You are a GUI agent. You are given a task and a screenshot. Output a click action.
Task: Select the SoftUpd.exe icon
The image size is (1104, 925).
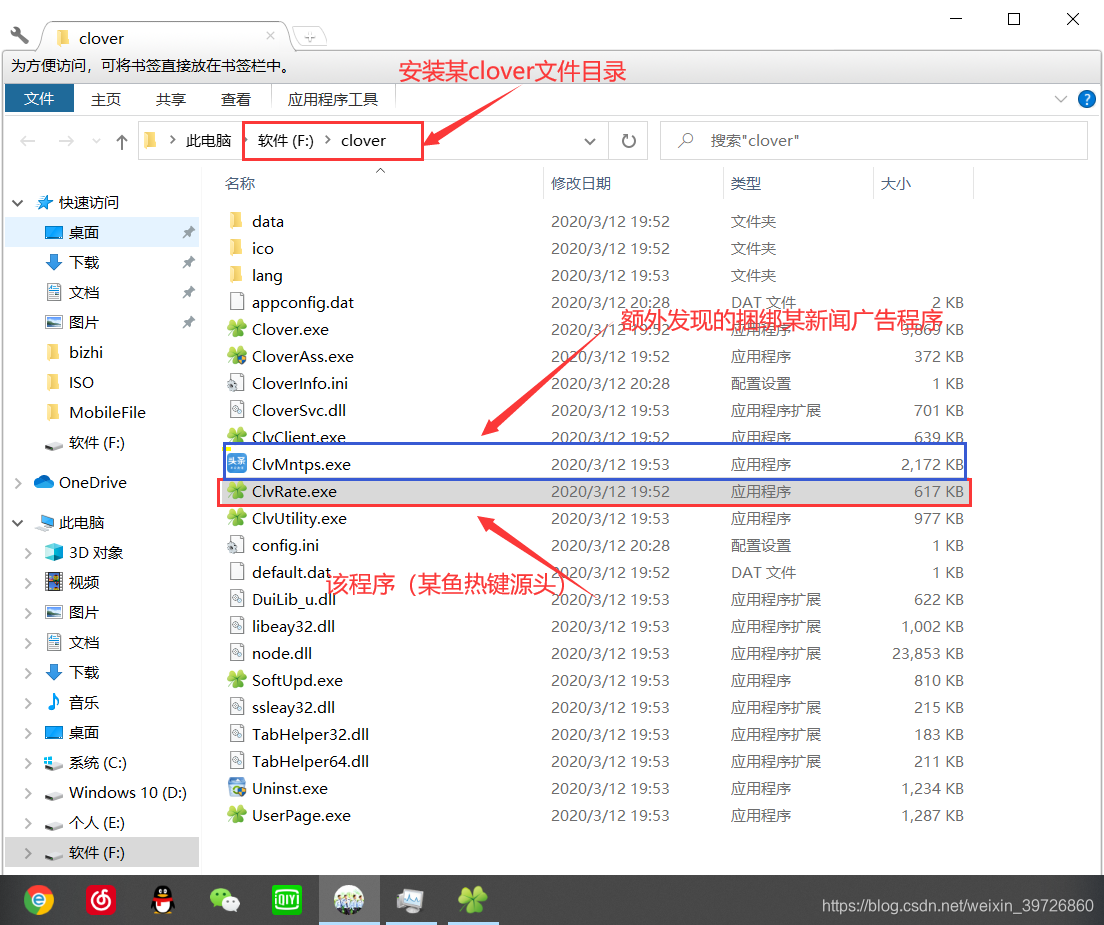click(237, 679)
